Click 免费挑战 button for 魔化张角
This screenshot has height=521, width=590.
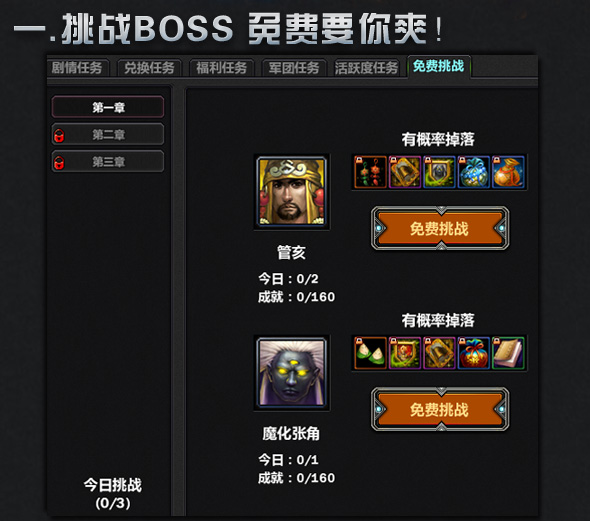[x=440, y=409]
